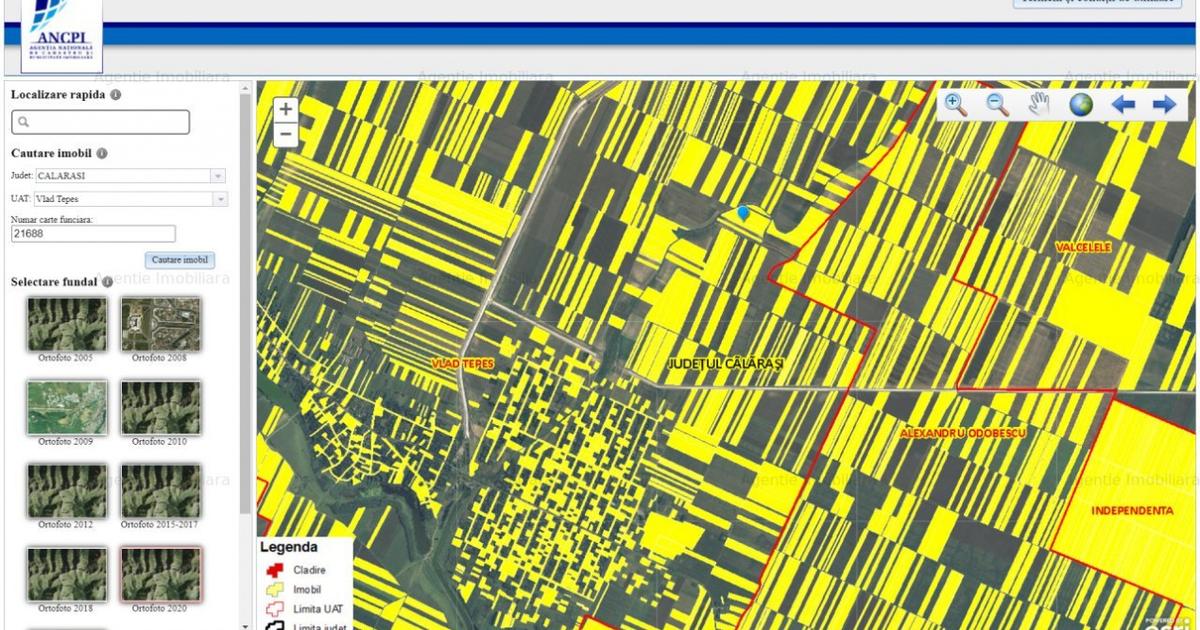Go to next map view arrow
This screenshot has width=1200, height=630.
point(1164,105)
